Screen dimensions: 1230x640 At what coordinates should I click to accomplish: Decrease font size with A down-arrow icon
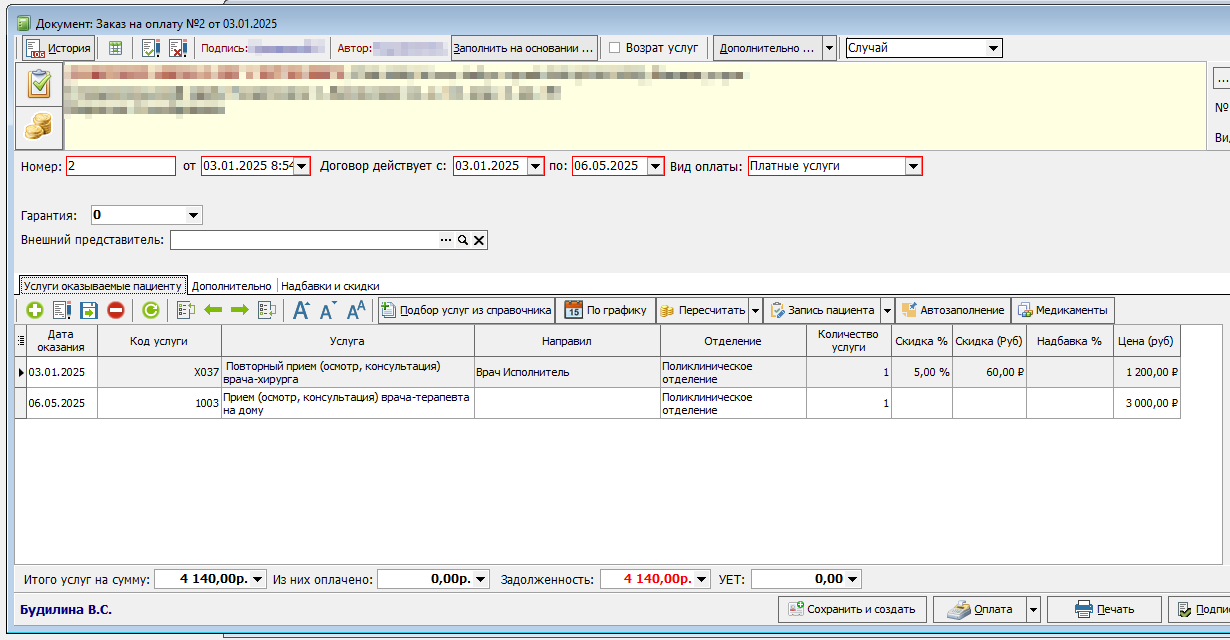(328, 310)
